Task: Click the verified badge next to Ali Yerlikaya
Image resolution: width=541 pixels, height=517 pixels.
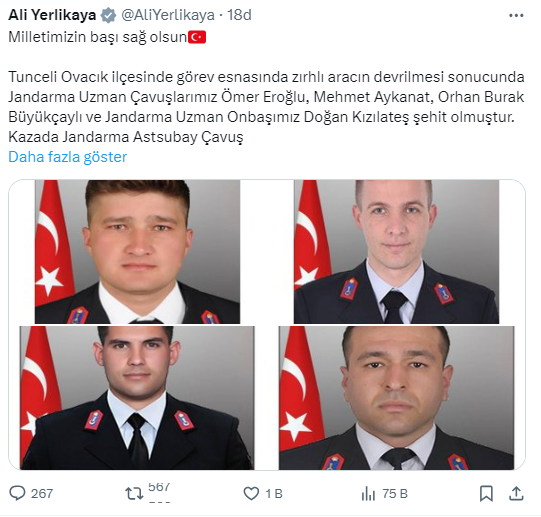Action: (108, 16)
